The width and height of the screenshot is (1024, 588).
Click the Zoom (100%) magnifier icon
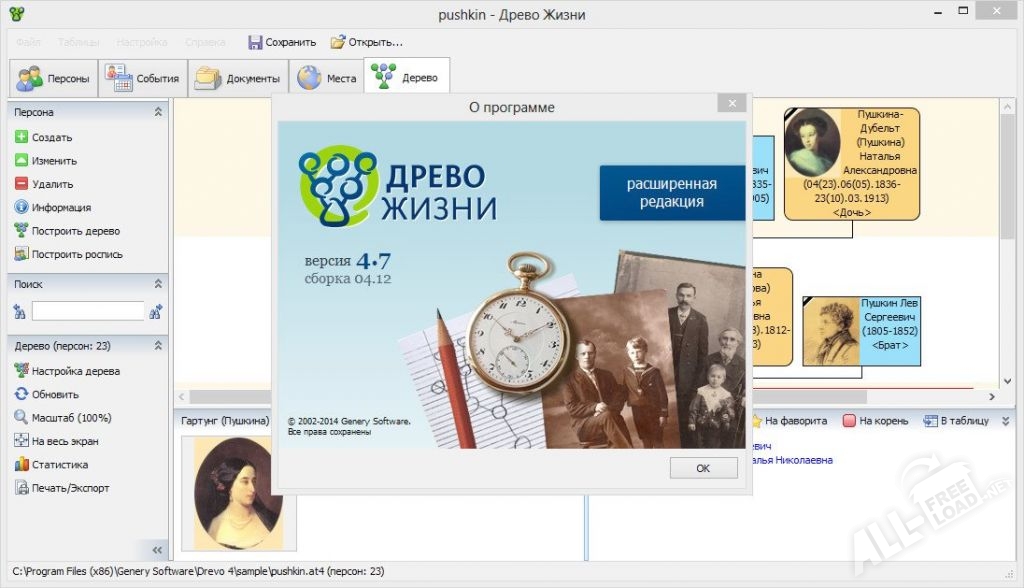(x=21, y=418)
